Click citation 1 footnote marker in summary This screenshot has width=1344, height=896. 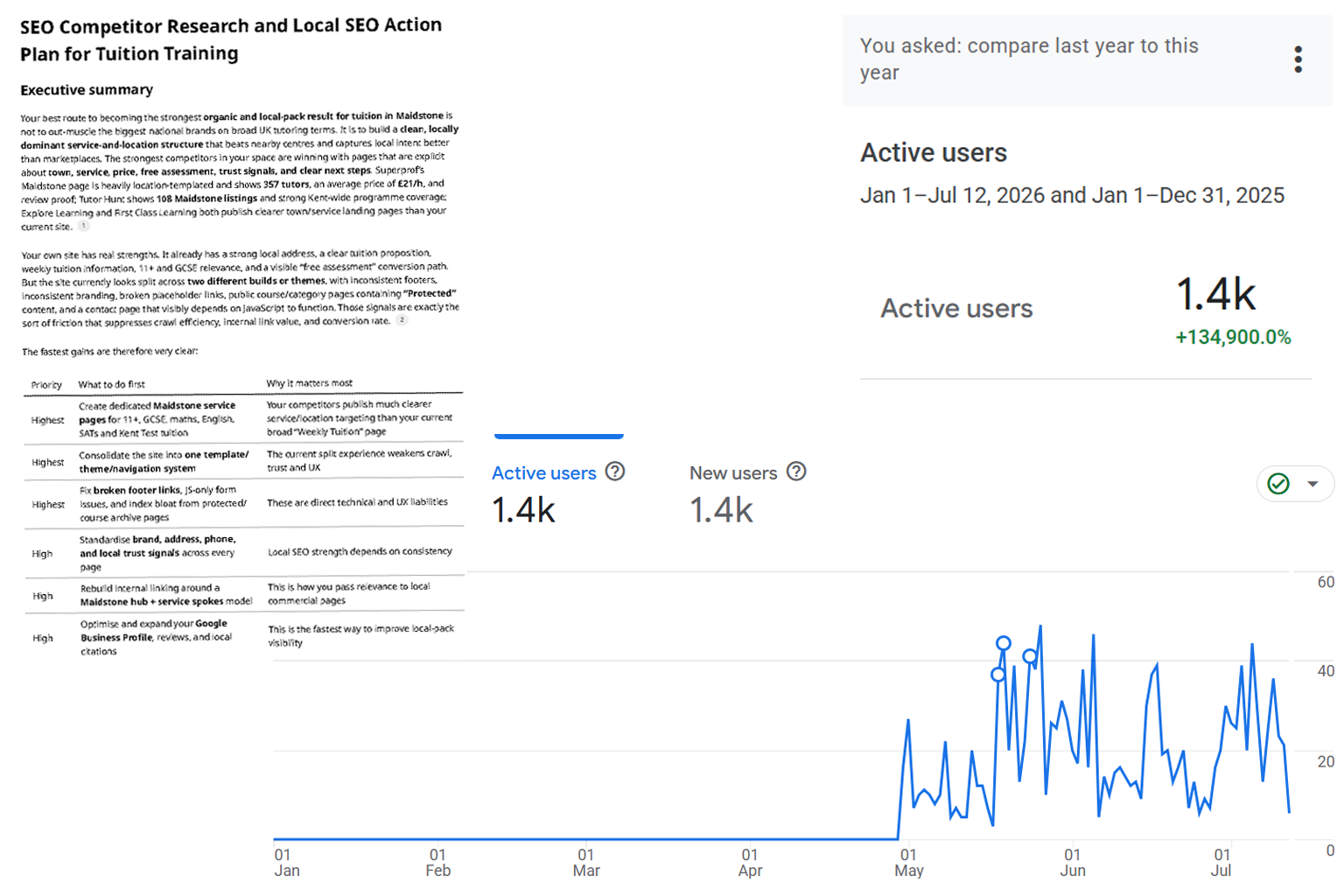pyautogui.click(x=83, y=226)
